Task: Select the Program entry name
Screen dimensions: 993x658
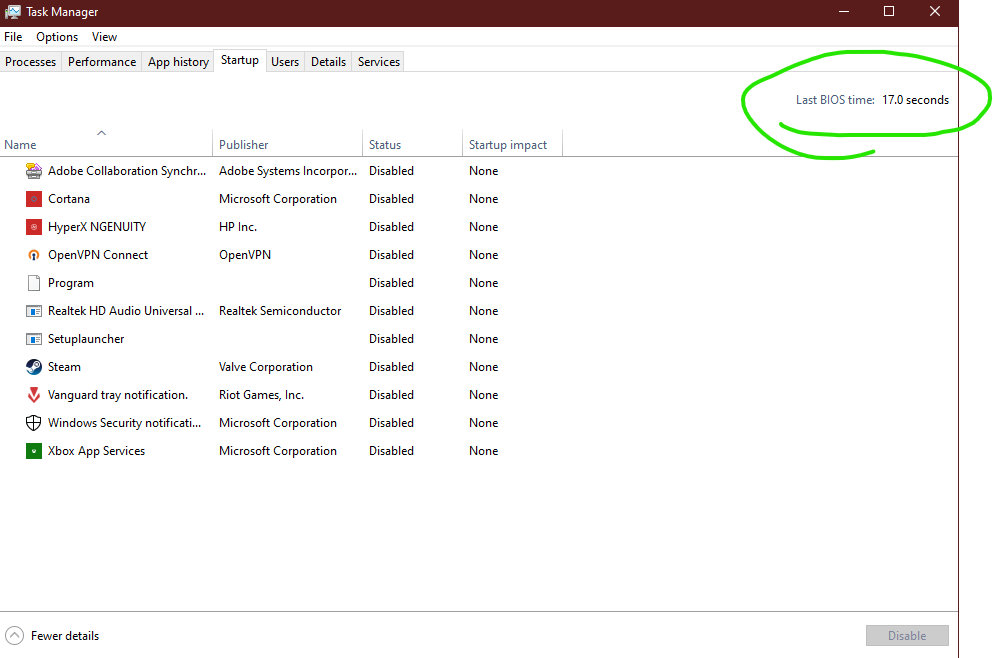Action: point(71,283)
